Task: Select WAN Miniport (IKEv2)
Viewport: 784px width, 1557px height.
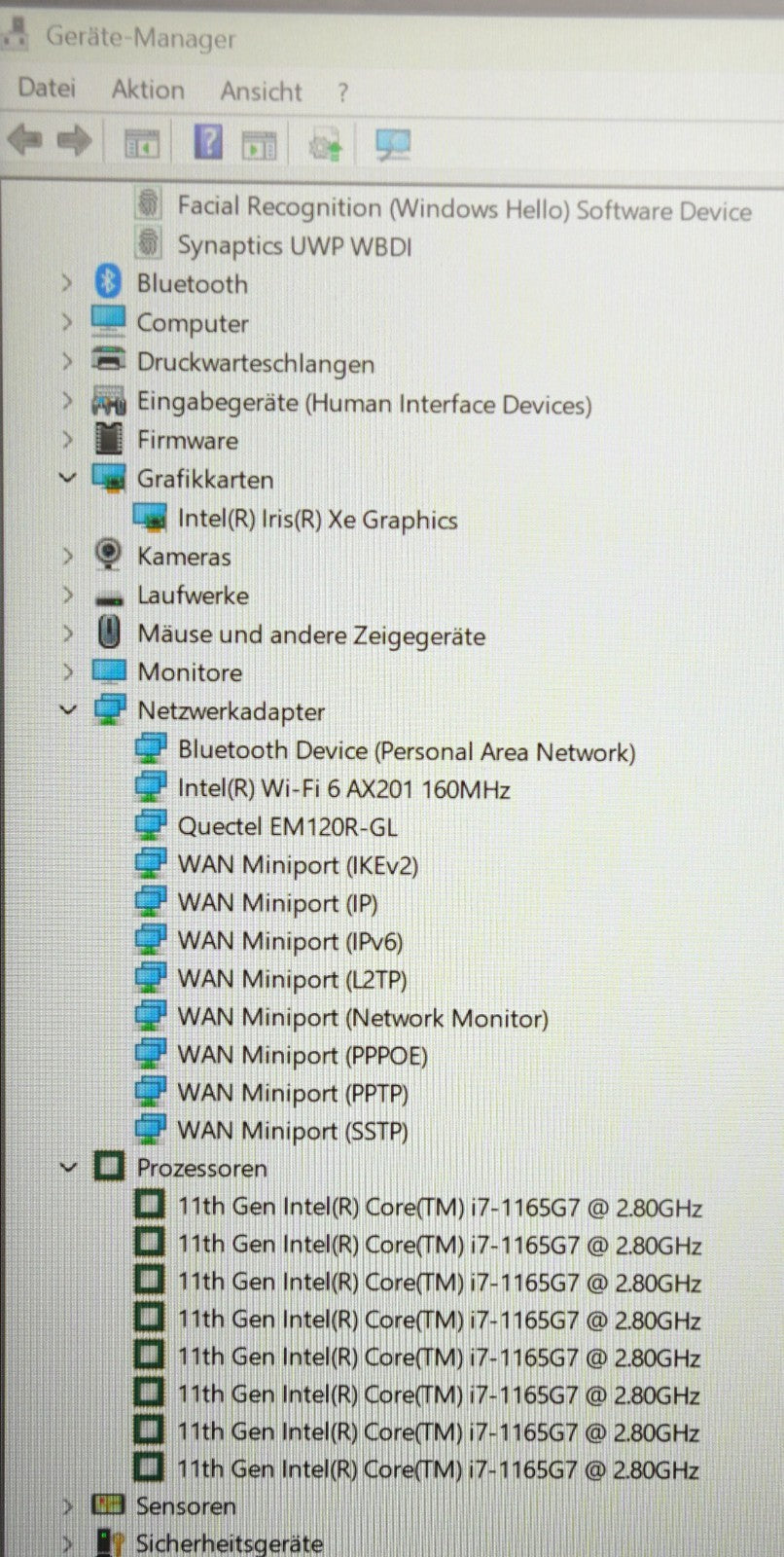Action: pyautogui.click(x=298, y=864)
